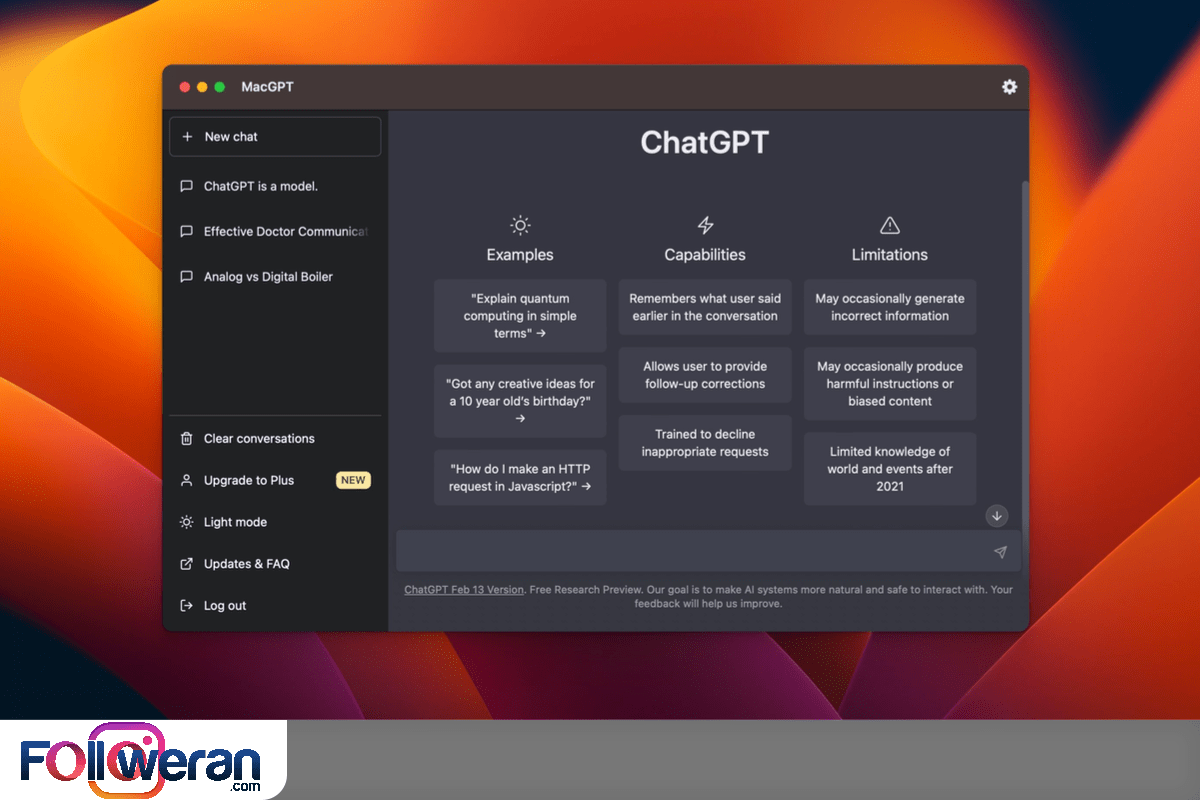Click the external link icon beside Updates & FAQ

[x=186, y=564]
